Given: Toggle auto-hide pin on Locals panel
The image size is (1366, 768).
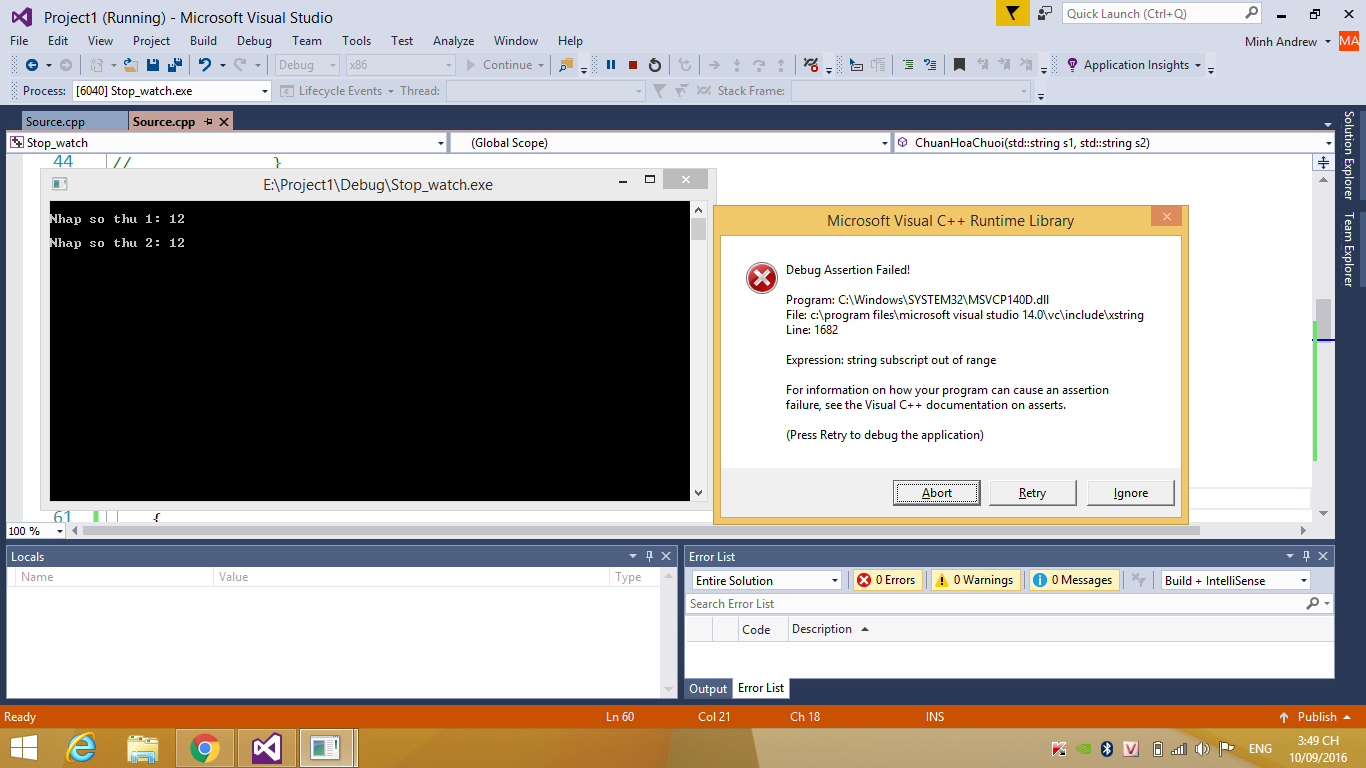Looking at the screenshot, I should 649,556.
